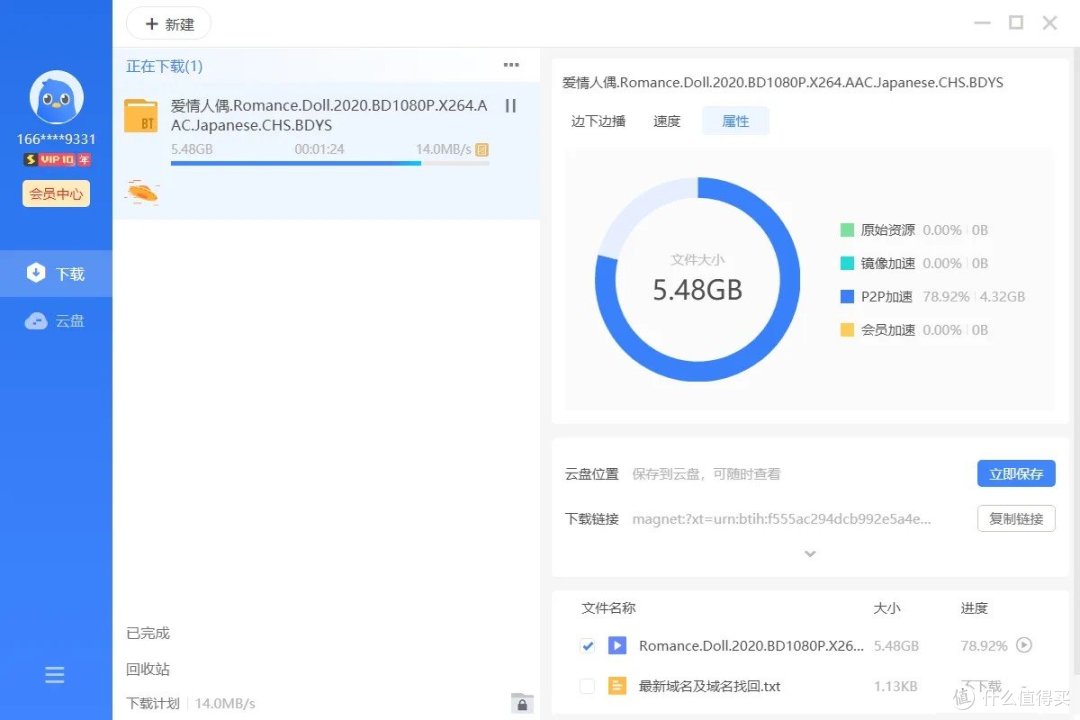The width and height of the screenshot is (1080, 720).
Task: Click the 最新域名及域名找回.txt file name
Action: (x=709, y=686)
